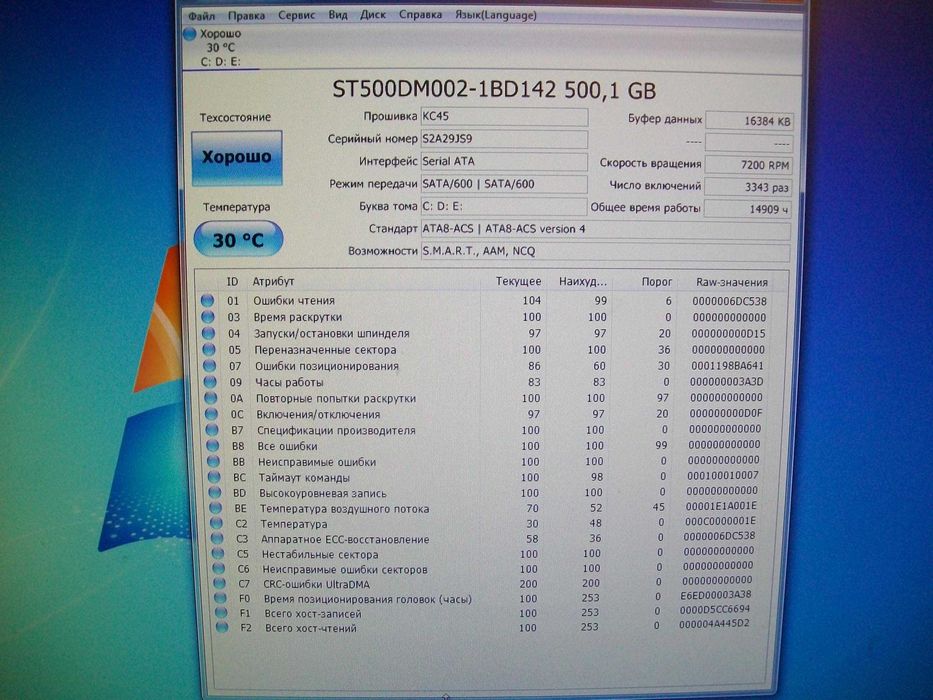Select the Всего хост-записей attribute text
Screen dimensions: 933x700
313,614
